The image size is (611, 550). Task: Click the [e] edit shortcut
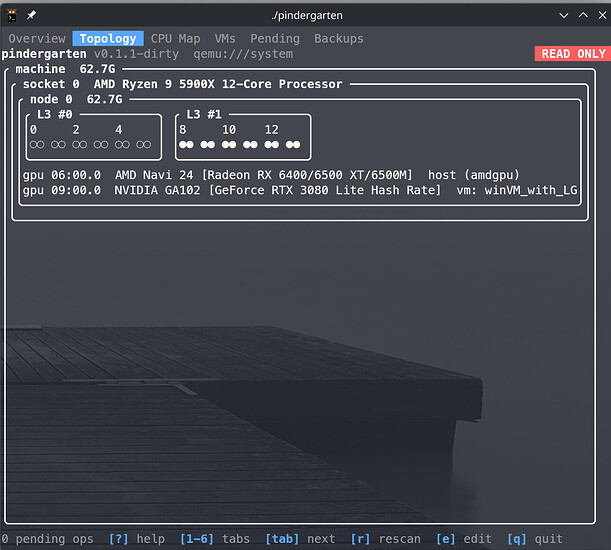coord(463,539)
